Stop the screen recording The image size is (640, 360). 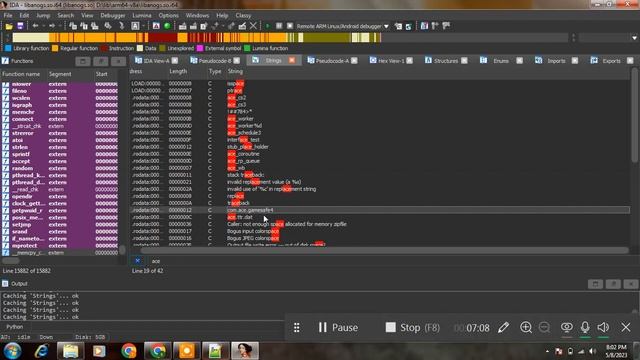412,327
